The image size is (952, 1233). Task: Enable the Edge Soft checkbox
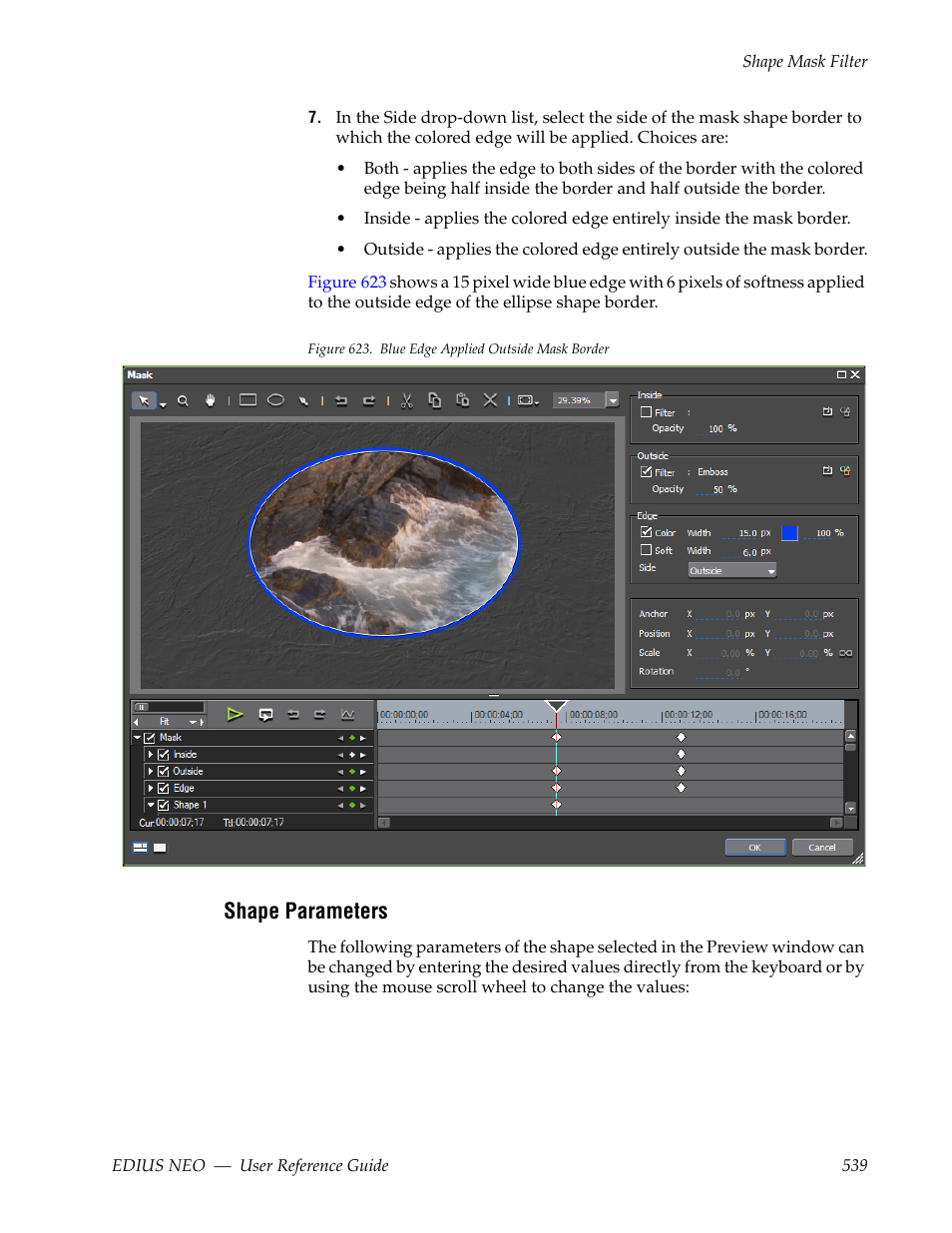(x=646, y=550)
